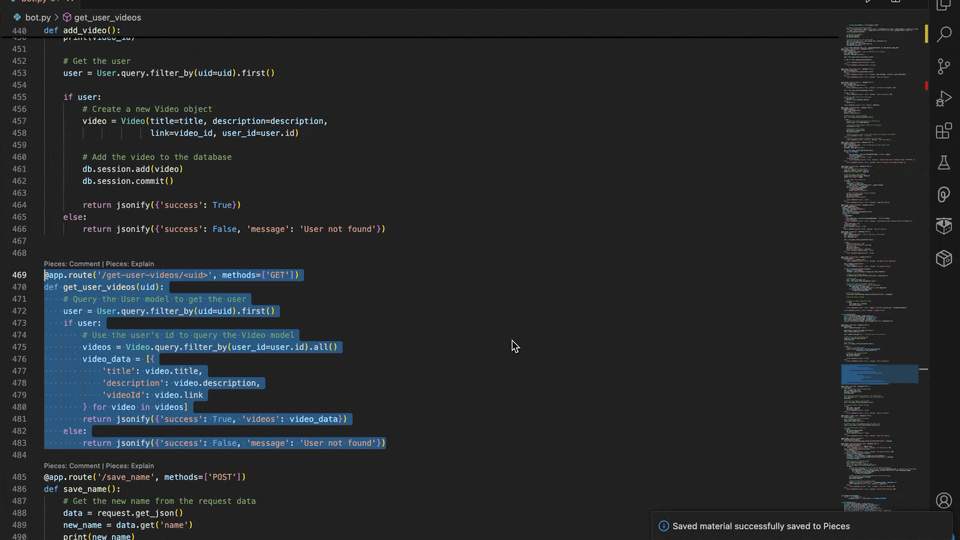Image resolution: width=960 pixels, height=540 pixels.
Task: Click 'Pieces: Comment' above the save_name route
Action: [72, 466]
